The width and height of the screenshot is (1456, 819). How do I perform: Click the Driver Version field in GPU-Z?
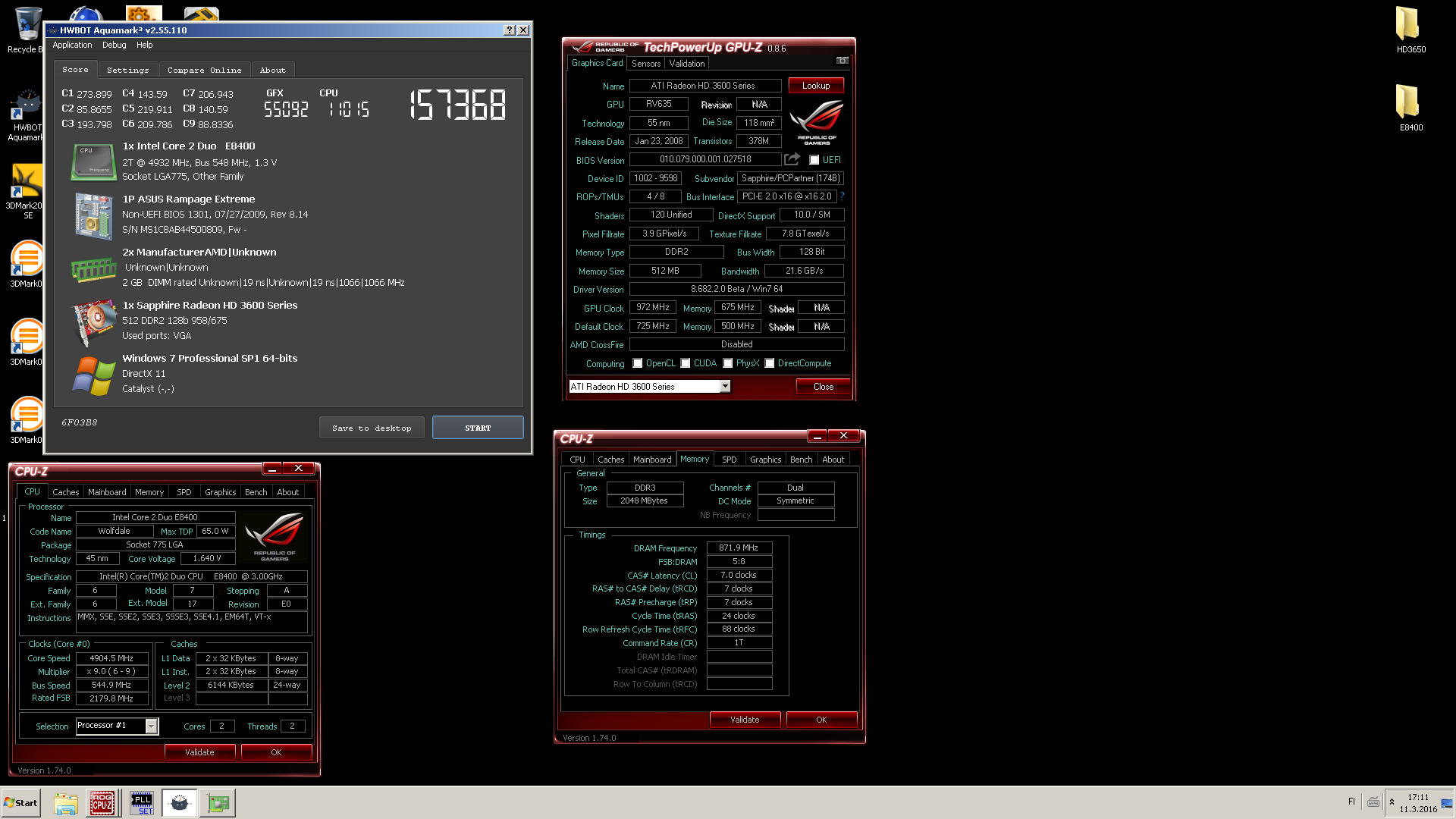click(737, 289)
